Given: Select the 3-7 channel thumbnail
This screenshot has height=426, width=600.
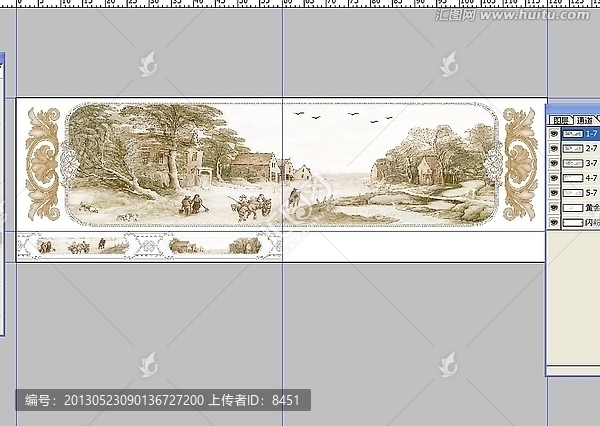Looking at the screenshot, I should 573,163.
